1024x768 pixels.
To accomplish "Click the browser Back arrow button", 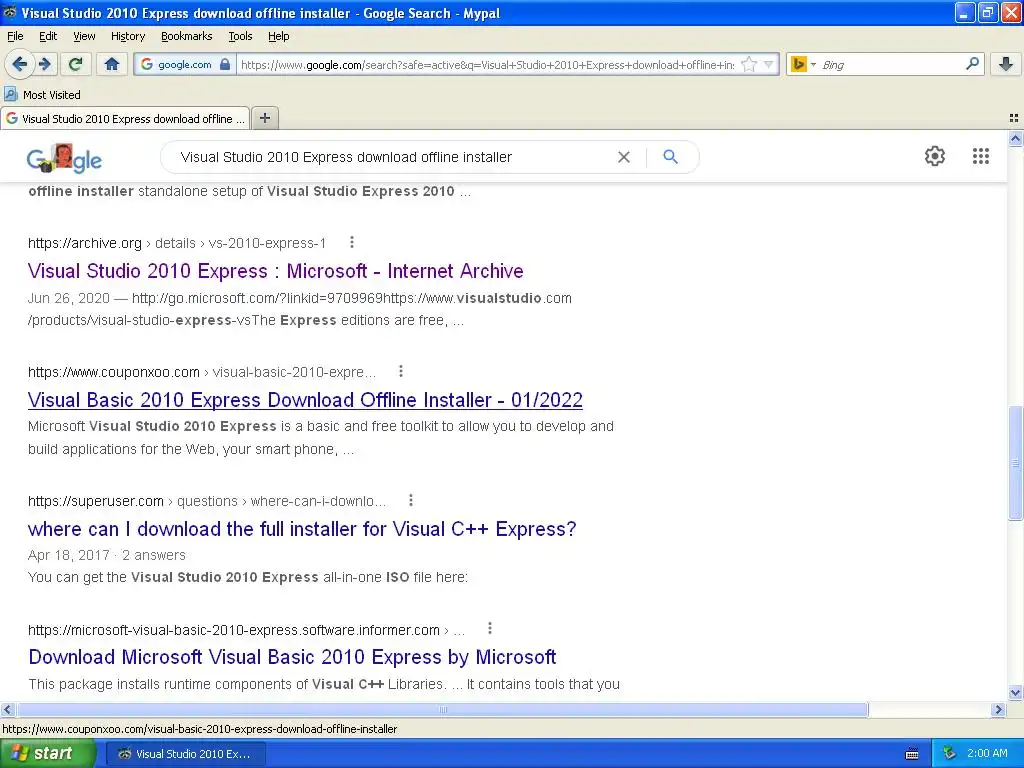I will pos(19,64).
